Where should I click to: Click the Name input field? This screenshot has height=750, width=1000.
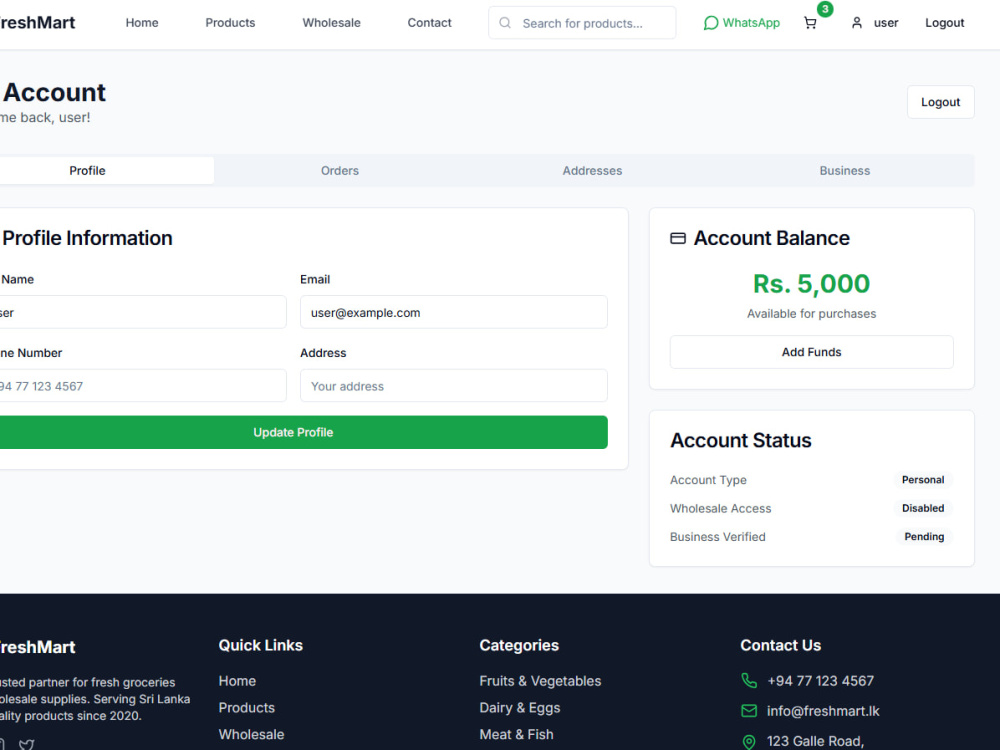142,312
